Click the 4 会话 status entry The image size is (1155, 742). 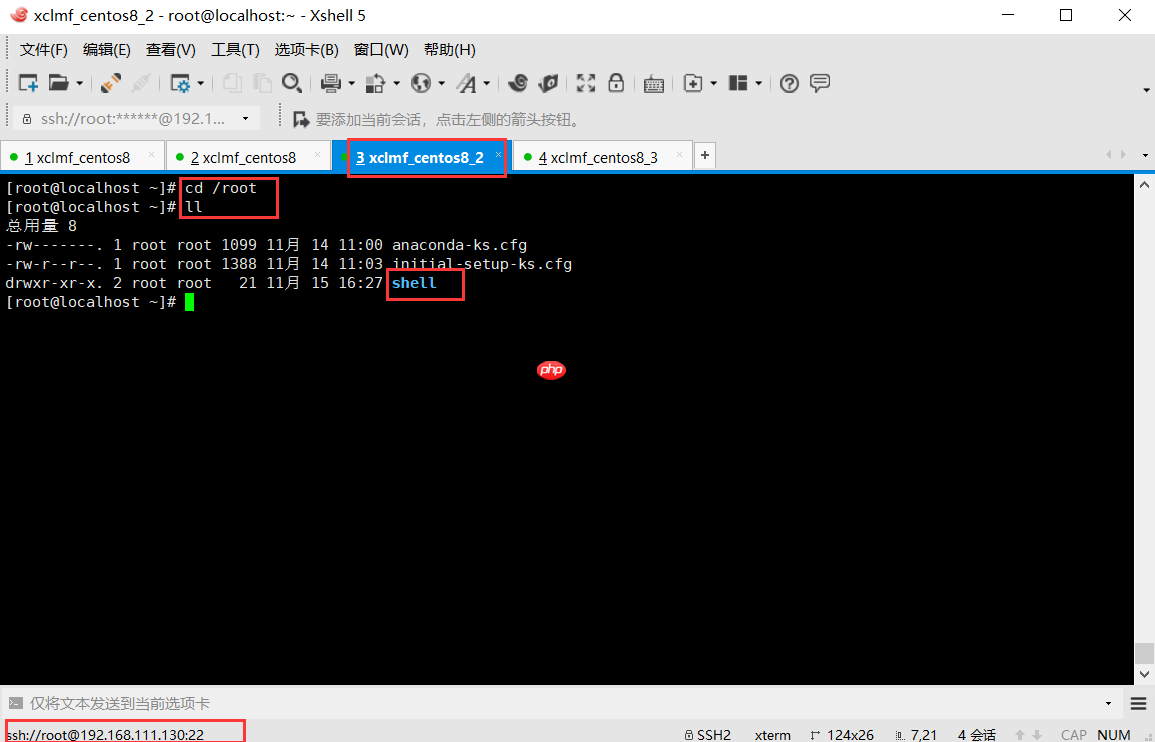977,735
